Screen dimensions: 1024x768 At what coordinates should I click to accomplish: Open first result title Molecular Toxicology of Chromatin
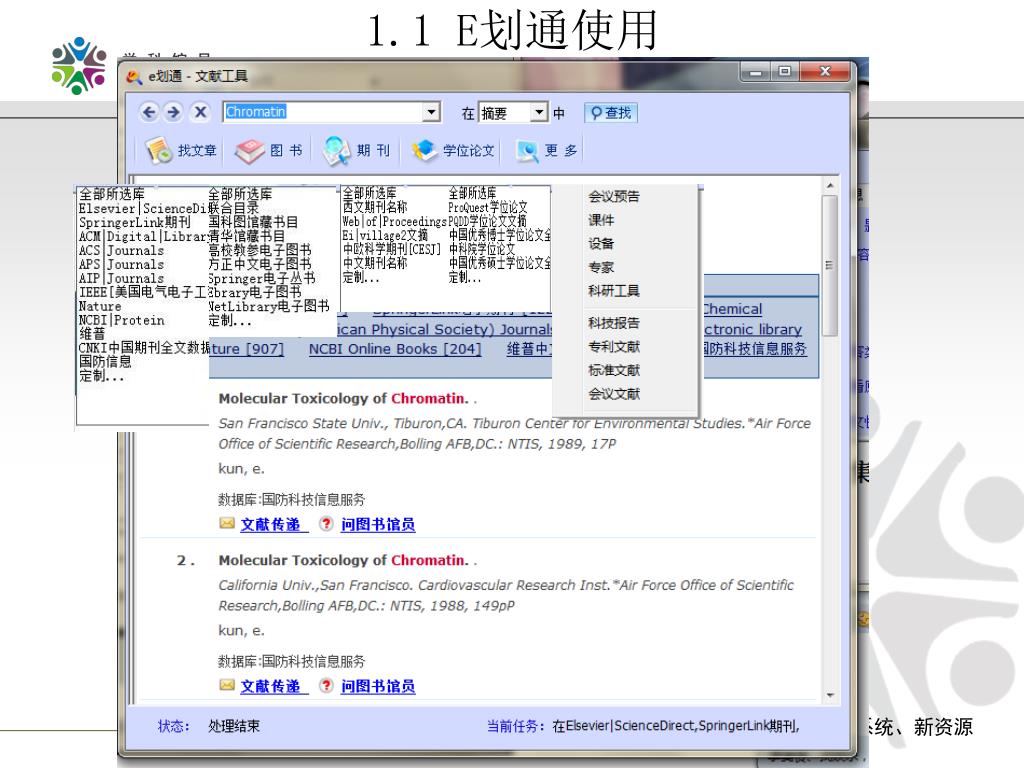pos(344,398)
